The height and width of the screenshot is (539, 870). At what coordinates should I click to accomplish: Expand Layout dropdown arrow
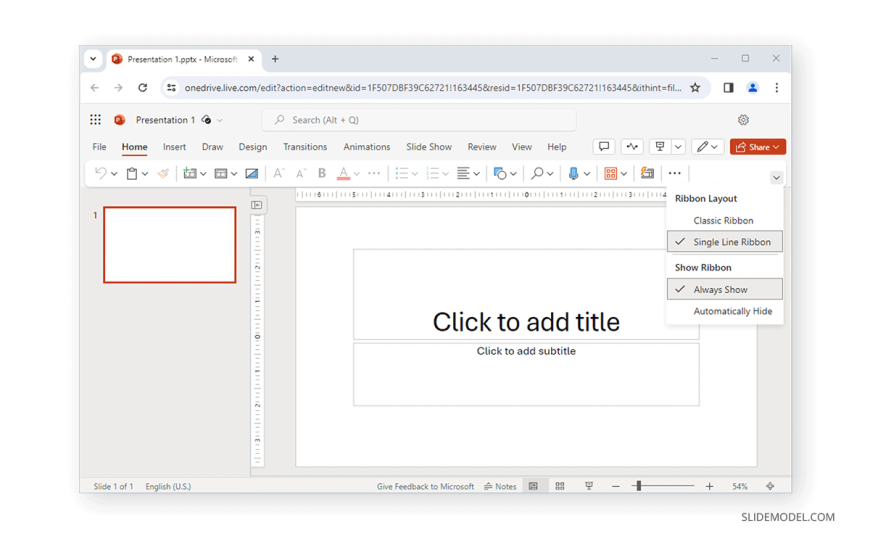[x=234, y=174]
